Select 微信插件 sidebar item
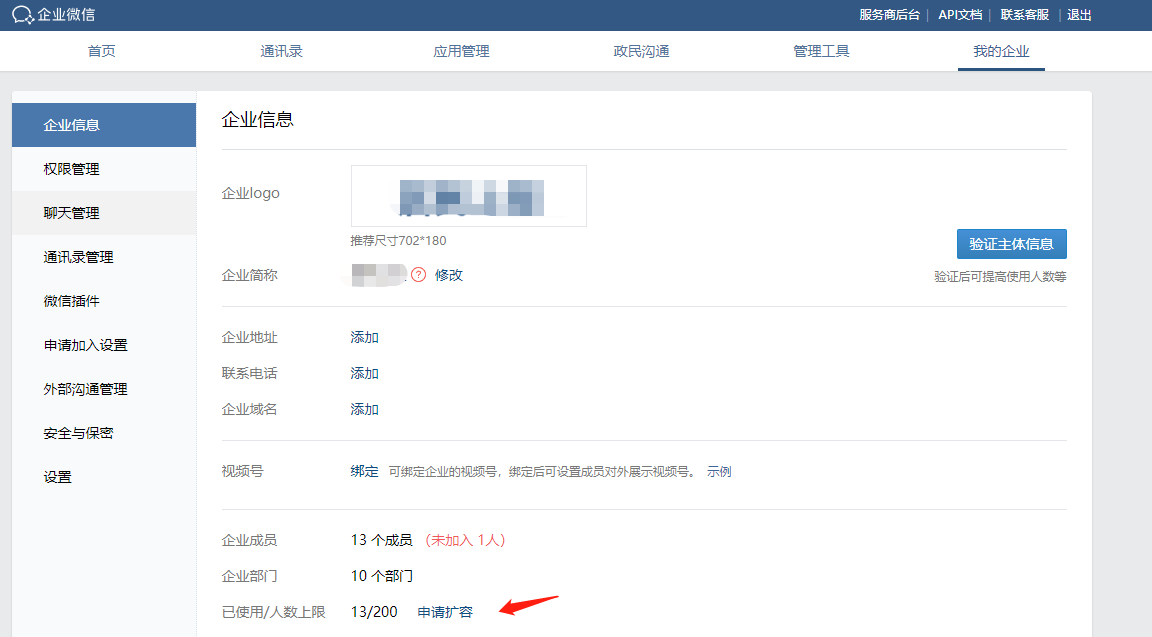This screenshot has width=1152, height=637. click(x=72, y=301)
